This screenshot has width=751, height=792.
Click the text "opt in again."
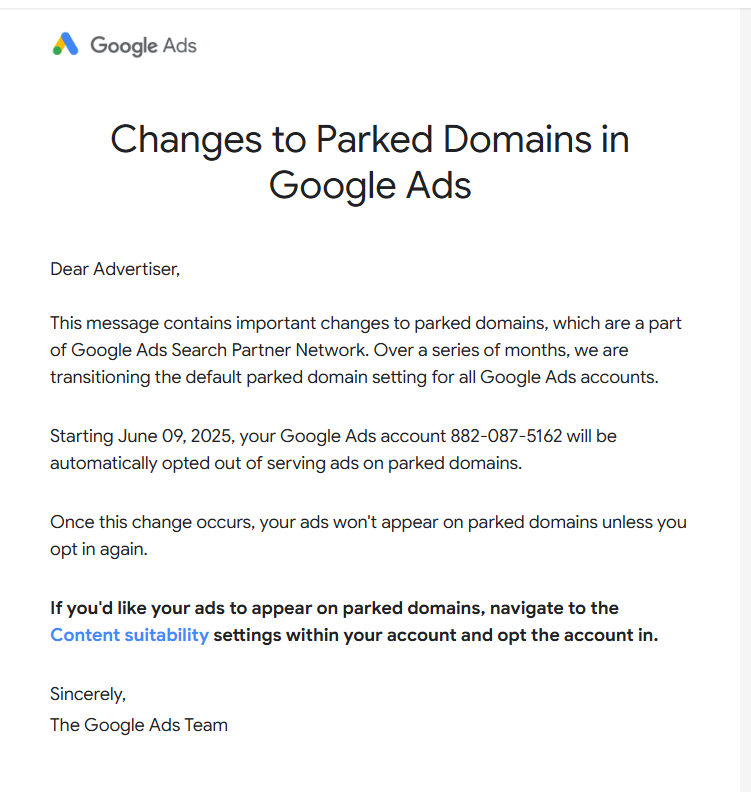99,550
